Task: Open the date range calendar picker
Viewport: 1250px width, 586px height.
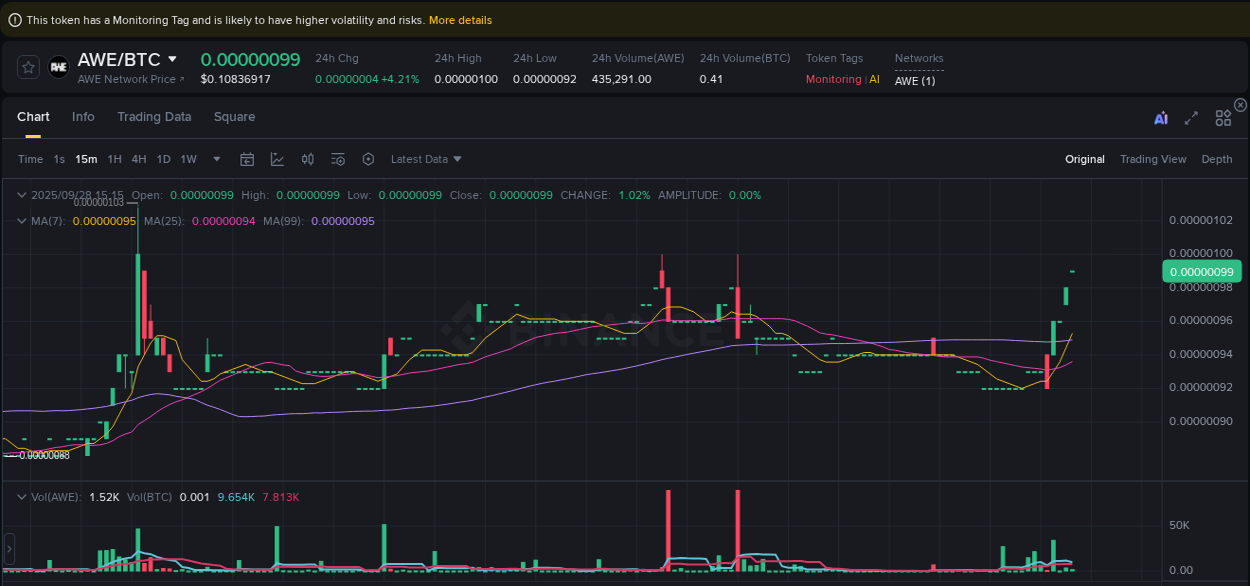Action: point(247,158)
